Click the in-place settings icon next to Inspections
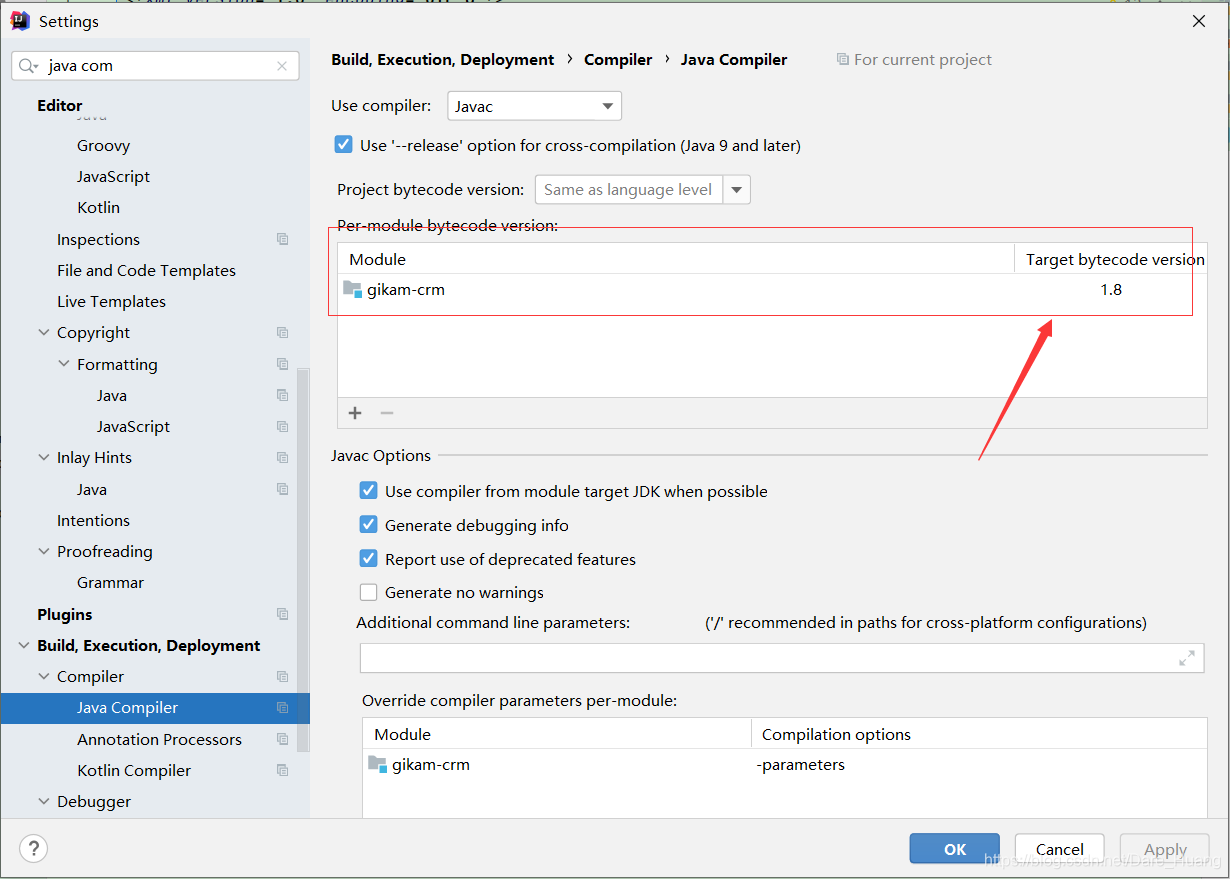This screenshot has height=879, width=1230. click(x=282, y=239)
